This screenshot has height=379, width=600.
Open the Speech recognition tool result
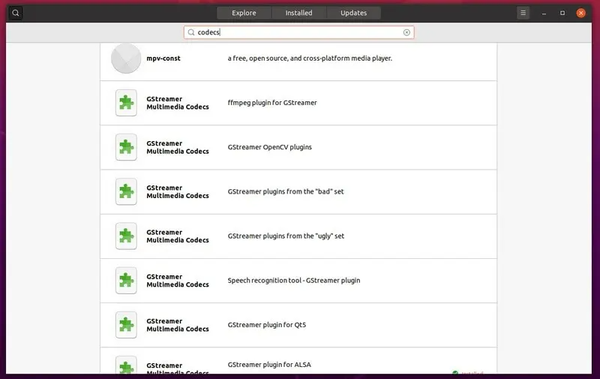pos(298,281)
